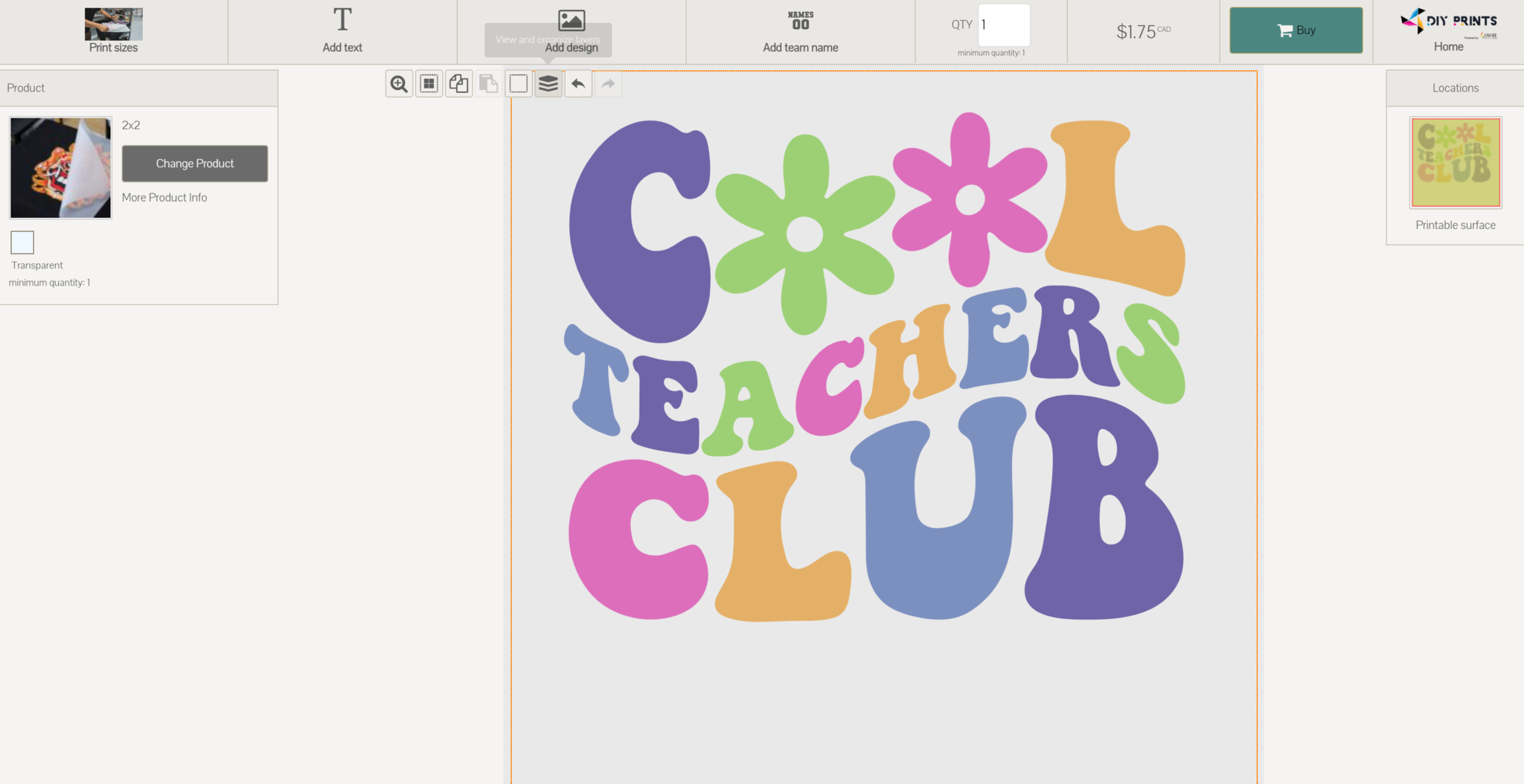Click the QTY input field
Screen dimensions: 1524x784
1004,25
